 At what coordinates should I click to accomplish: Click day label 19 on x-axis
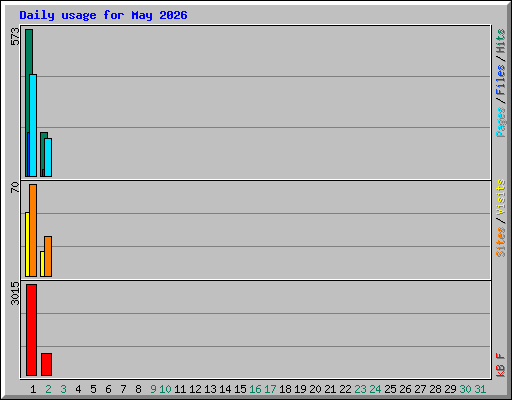[300, 389]
